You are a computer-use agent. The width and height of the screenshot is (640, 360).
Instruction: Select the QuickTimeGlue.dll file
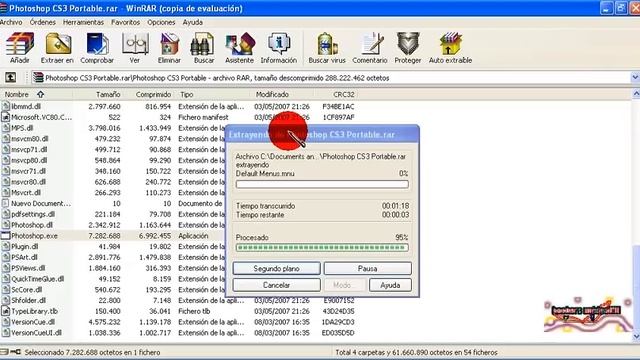[38, 279]
